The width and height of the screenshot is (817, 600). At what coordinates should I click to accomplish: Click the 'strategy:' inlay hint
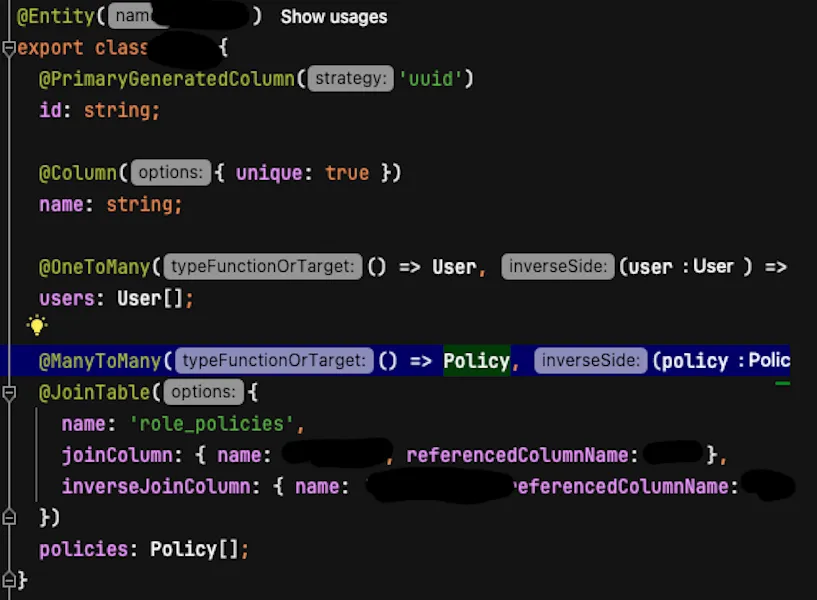point(350,79)
